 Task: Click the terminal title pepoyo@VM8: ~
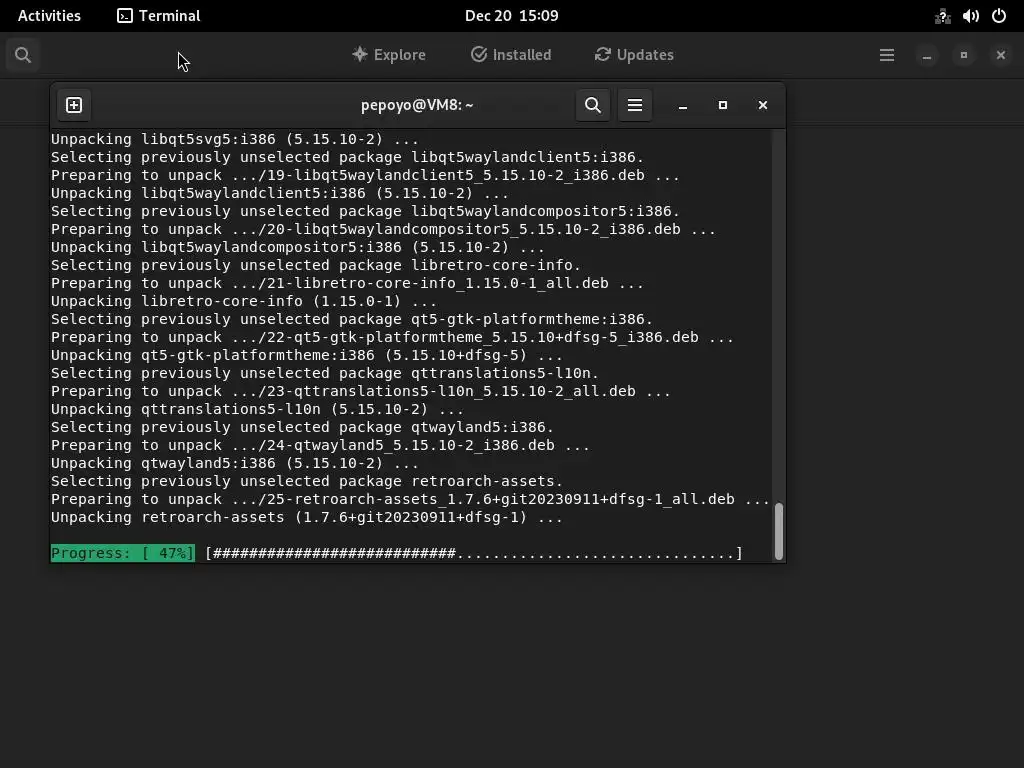pos(417,105)
